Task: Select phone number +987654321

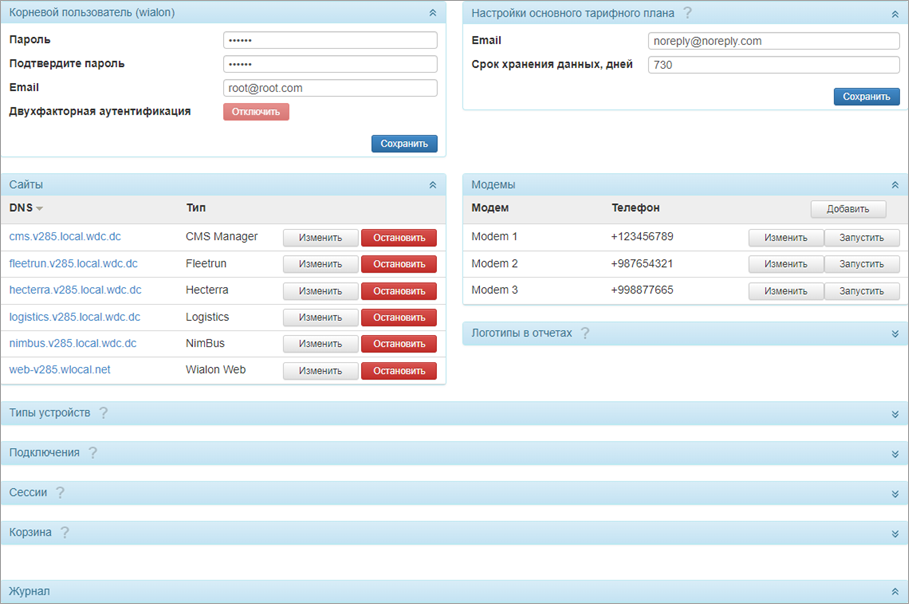Action: [642, 263]
